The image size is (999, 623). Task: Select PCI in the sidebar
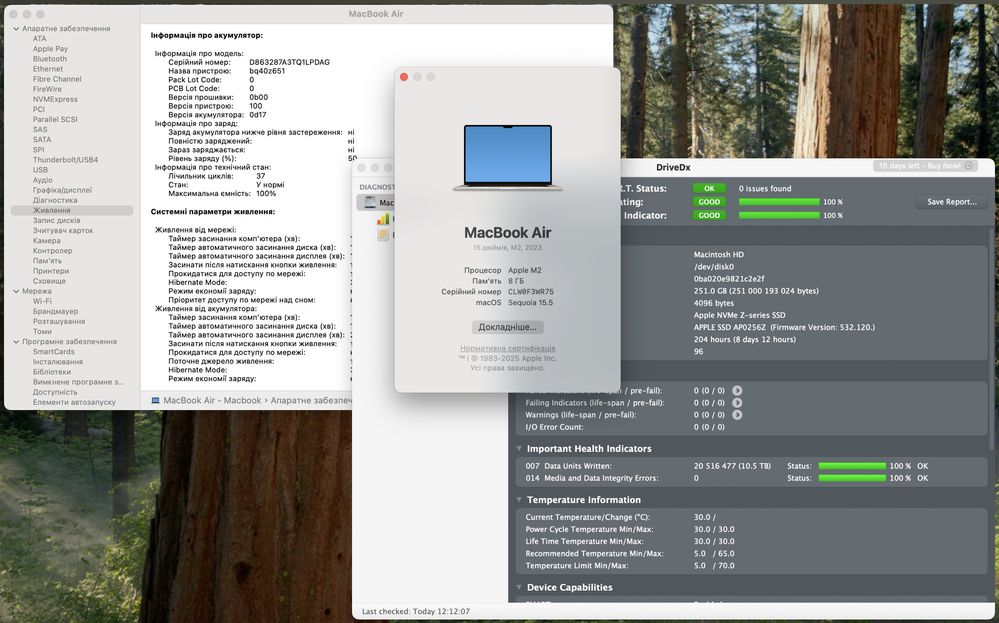coord(39,110)
